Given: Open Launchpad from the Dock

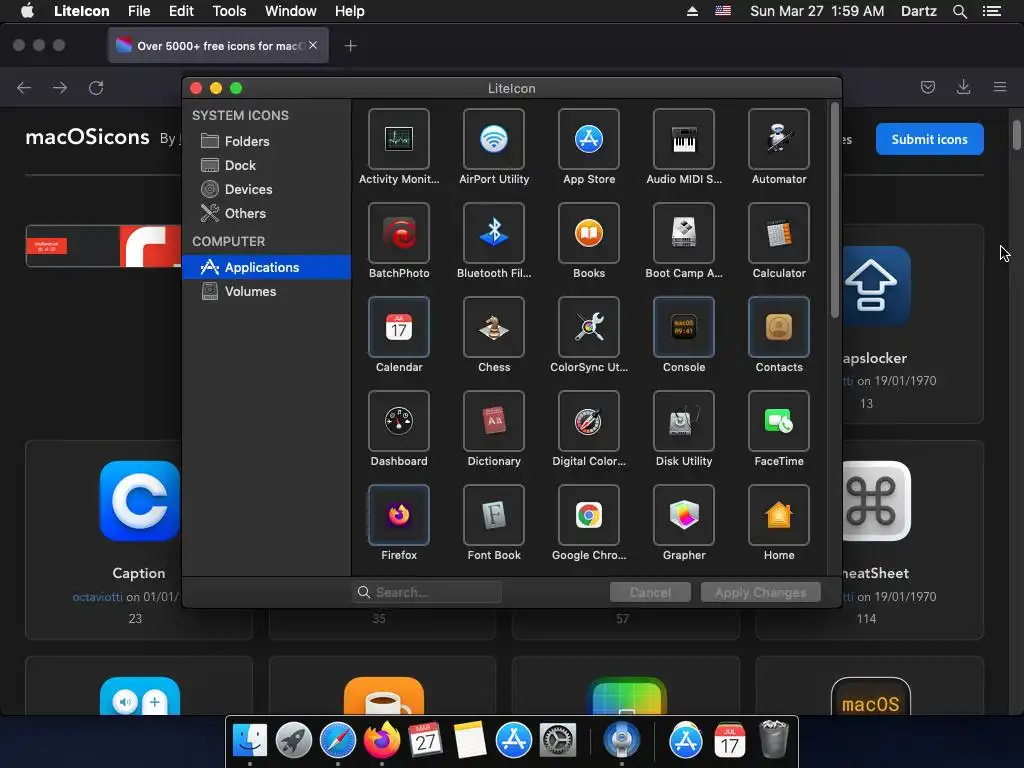Looking at the screenshot, I should 294,740.
